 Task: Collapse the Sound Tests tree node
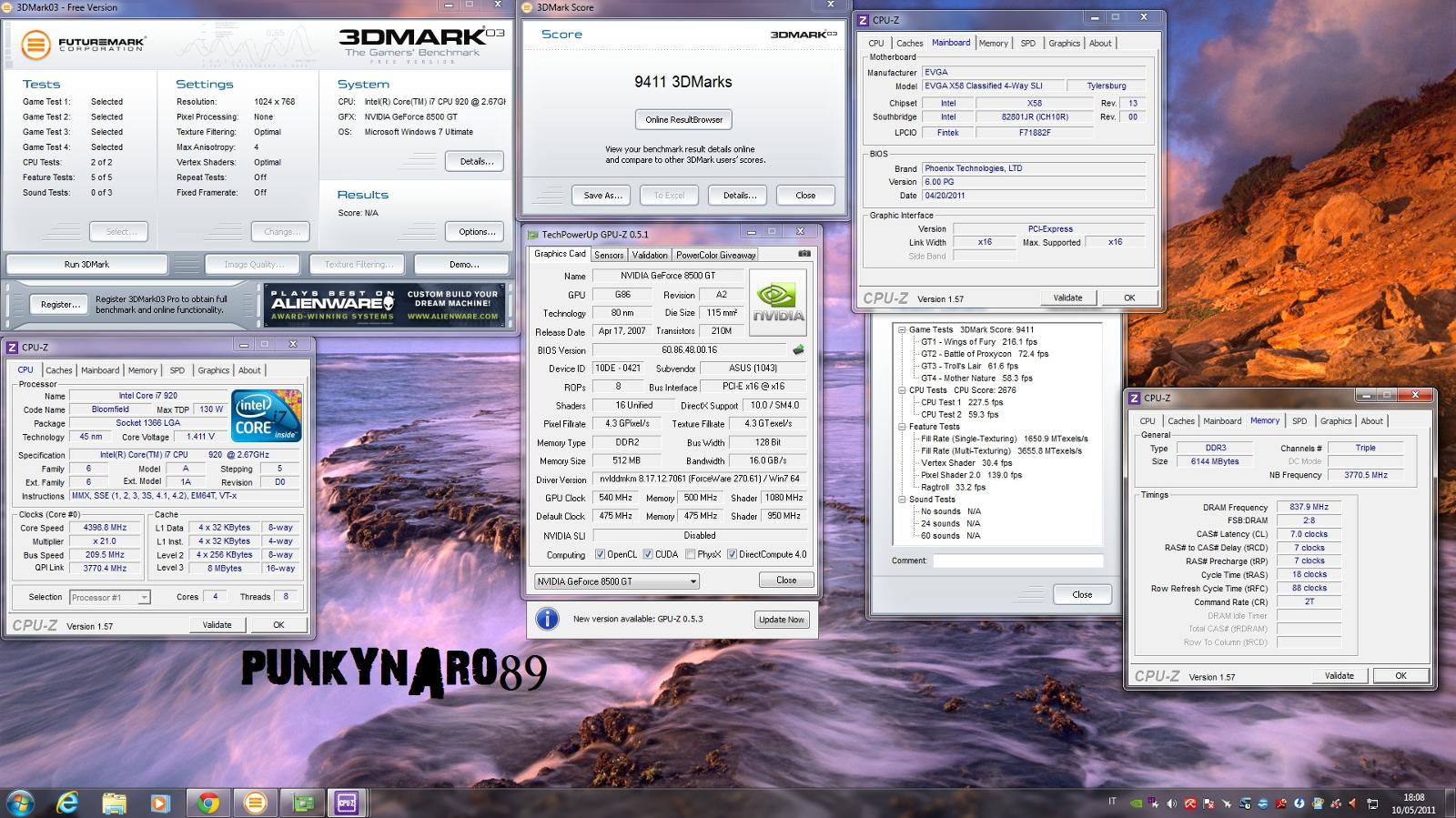click(902, 500)
